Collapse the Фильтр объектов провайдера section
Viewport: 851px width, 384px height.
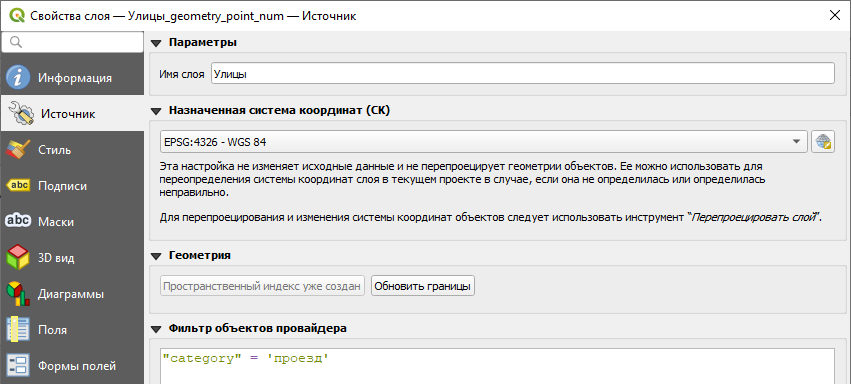coord(156,329)
